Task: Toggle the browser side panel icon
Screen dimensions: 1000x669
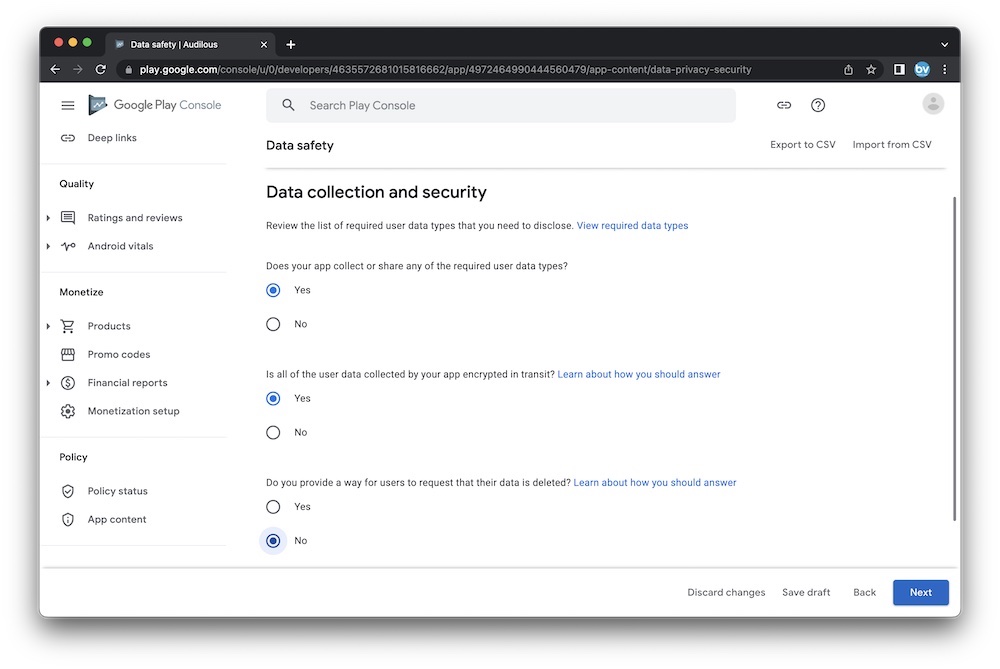Action: pos(899,70)
